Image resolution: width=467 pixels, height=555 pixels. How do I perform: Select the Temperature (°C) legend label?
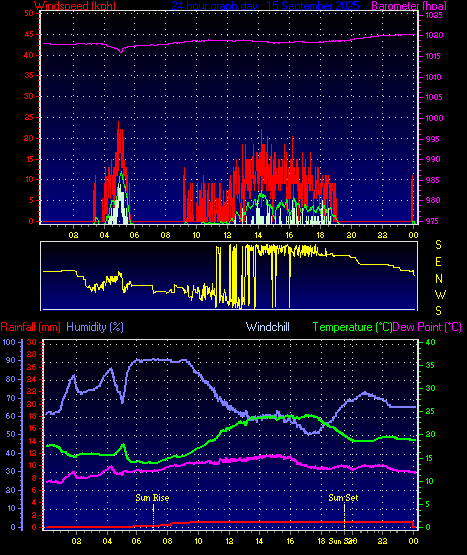click(x=352, y=327)
